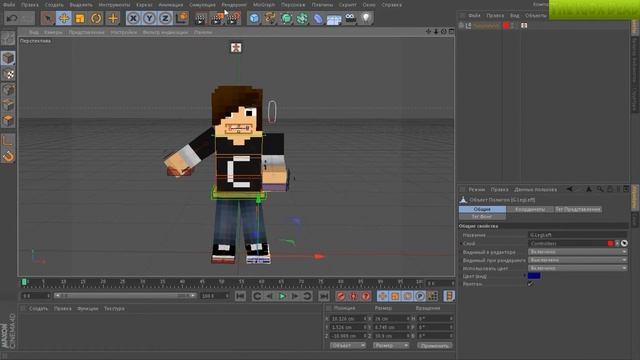The image size is (640, 360).
Task: Jump to the end of the animation
Action: pos(324,296)
